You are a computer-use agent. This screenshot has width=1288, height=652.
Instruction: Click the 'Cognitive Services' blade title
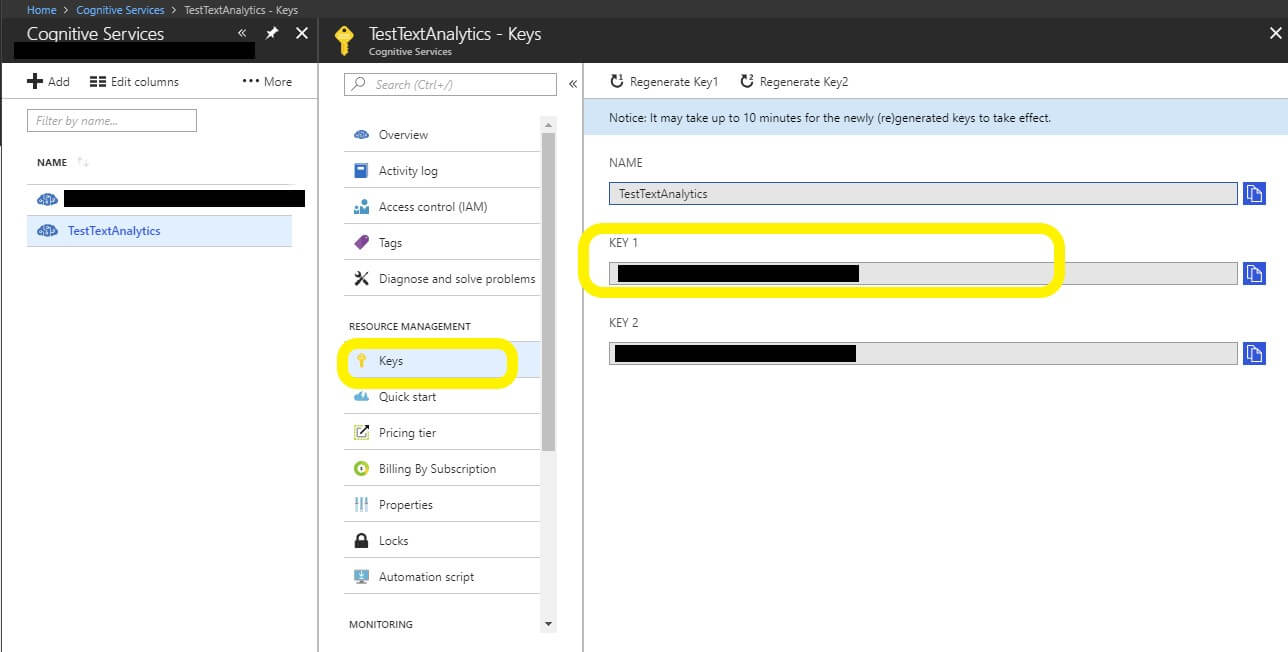[95, 33]
